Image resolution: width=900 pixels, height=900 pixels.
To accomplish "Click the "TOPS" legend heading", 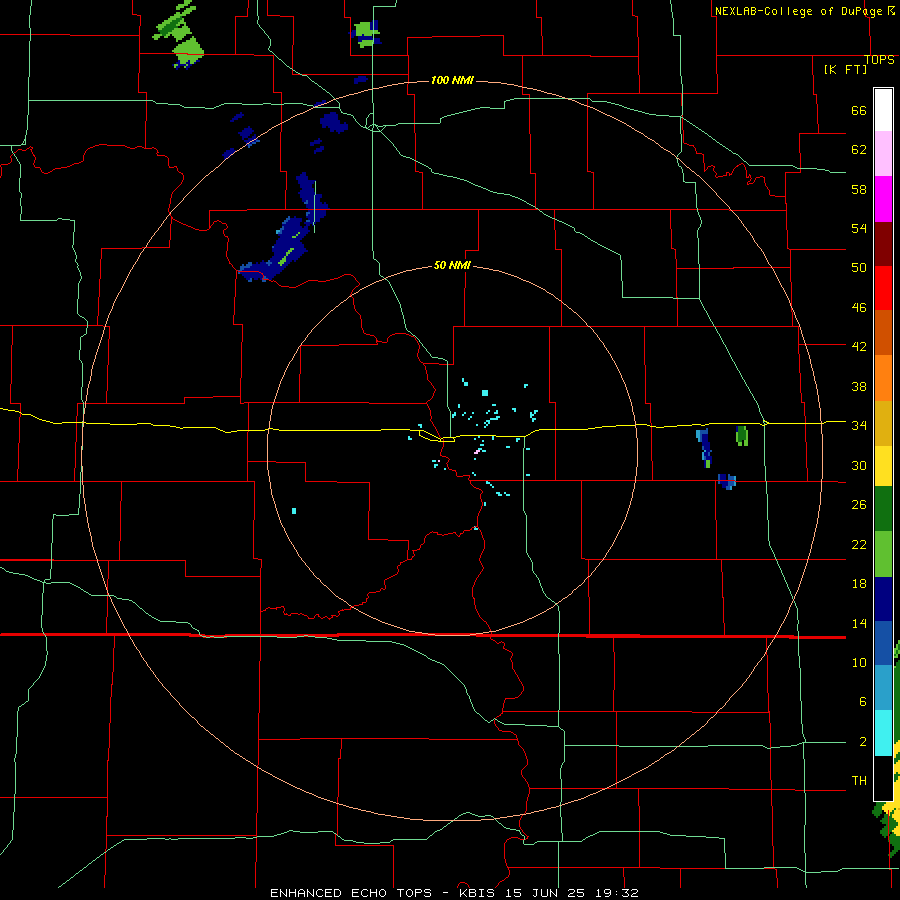I will click(x=879, y=60).
